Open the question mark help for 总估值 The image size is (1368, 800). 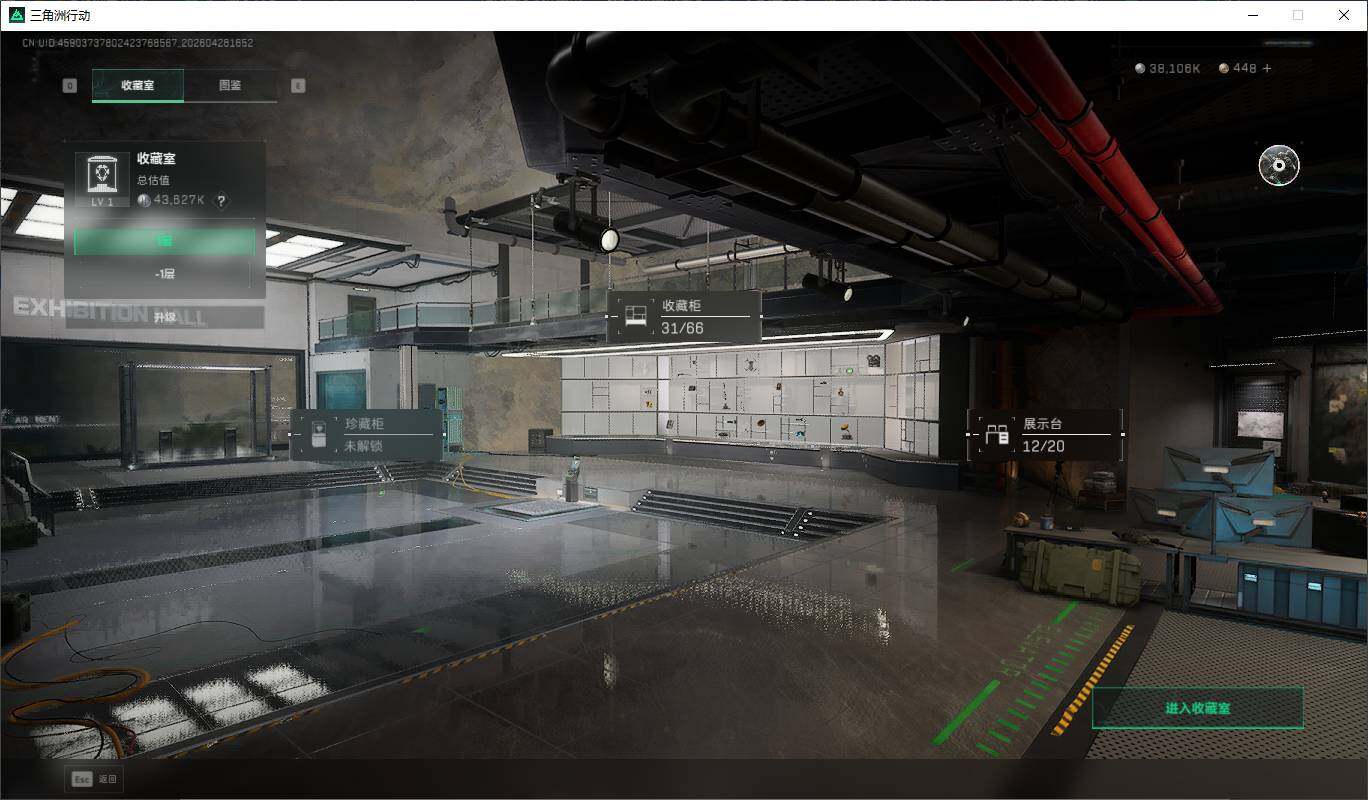click(221, 200)
